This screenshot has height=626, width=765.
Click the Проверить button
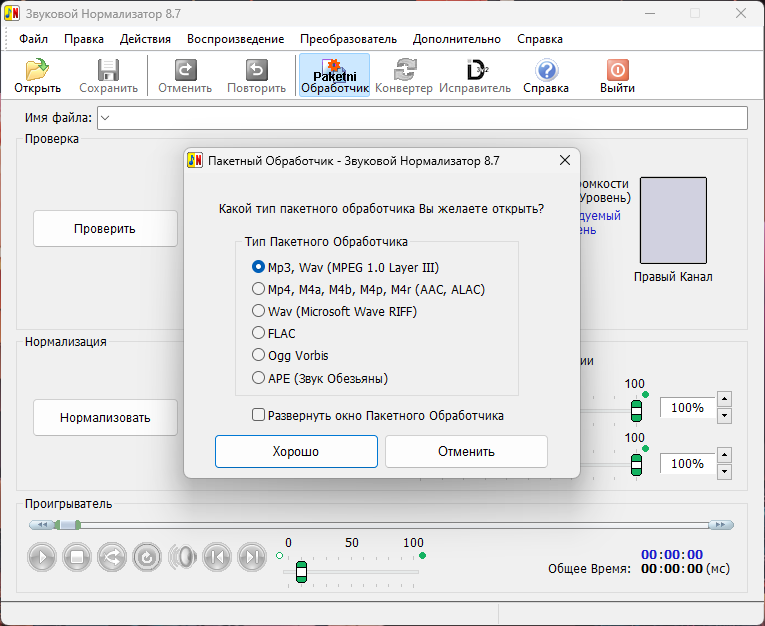coord(105,228)
